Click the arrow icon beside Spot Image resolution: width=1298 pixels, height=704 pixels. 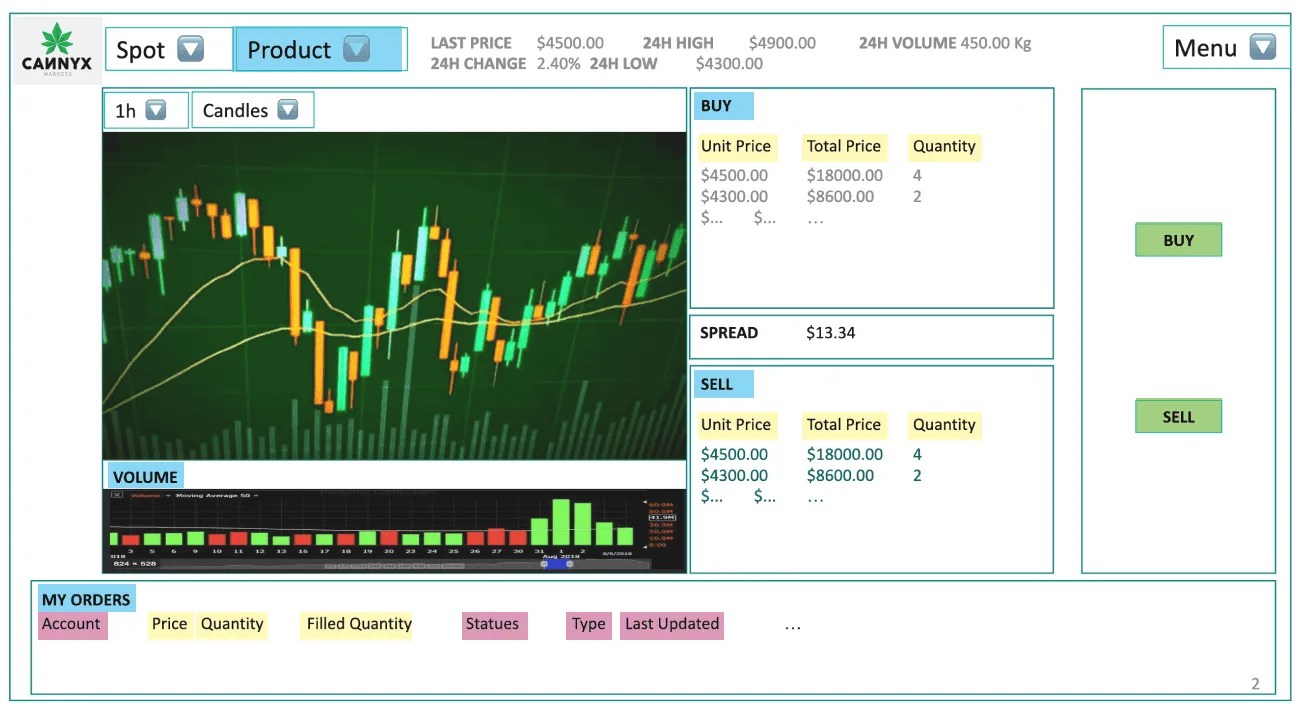tap(190, 49)
